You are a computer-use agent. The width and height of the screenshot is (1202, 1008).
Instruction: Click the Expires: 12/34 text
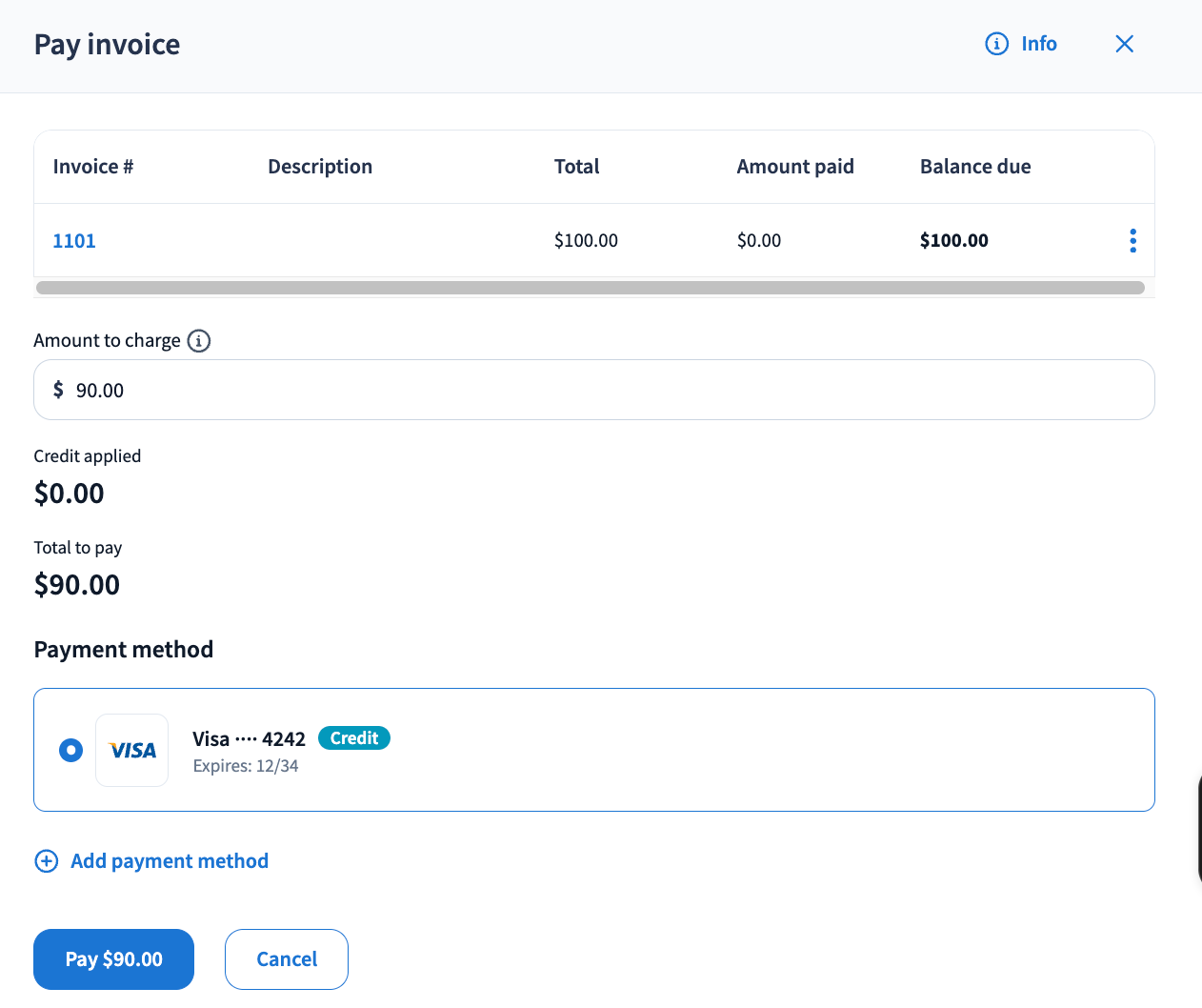(x=246, y=766)
